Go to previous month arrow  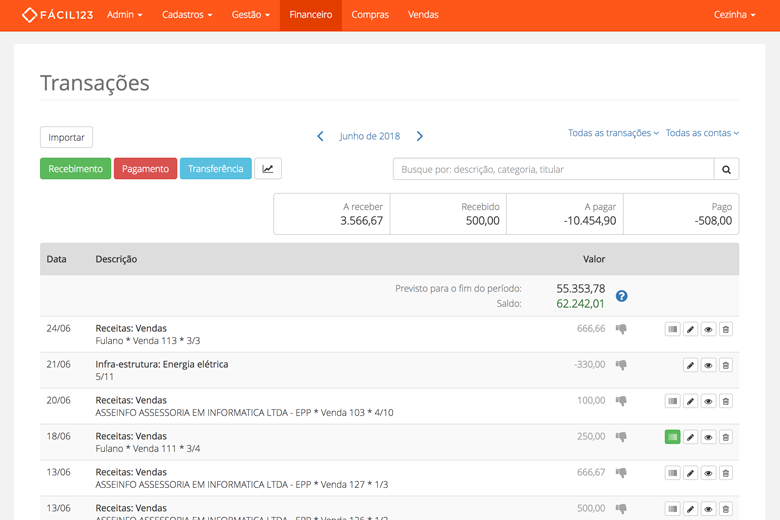point(320,136)
